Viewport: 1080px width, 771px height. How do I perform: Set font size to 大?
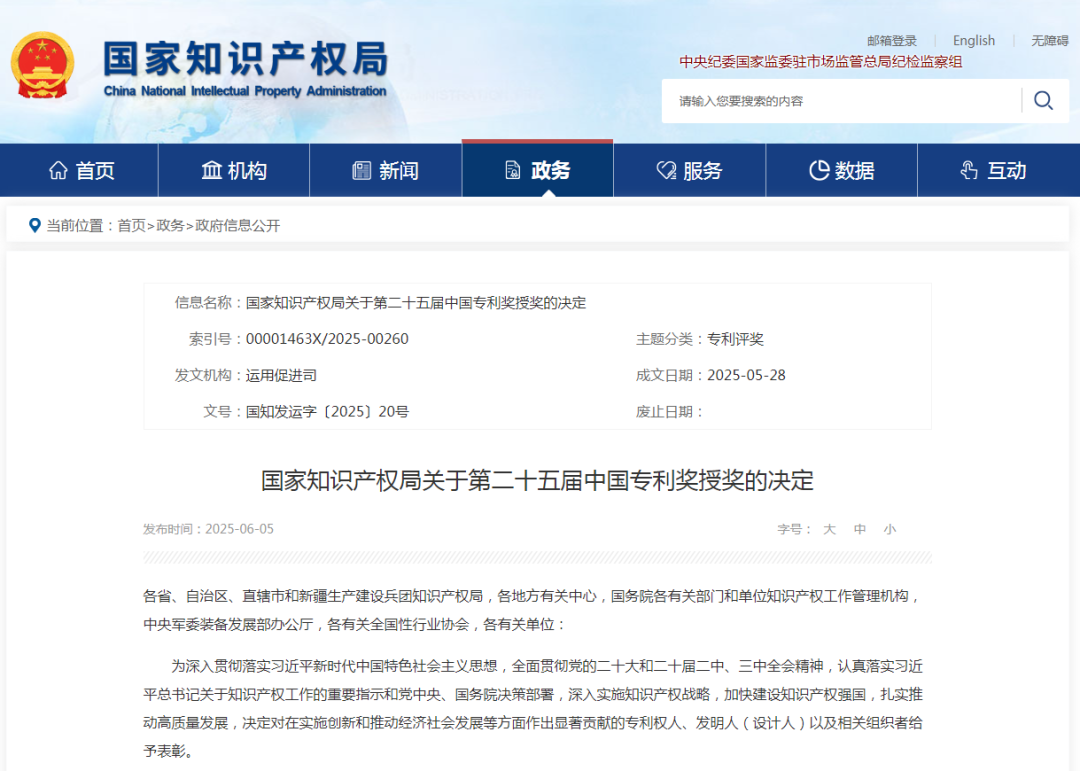coord(829,529)
